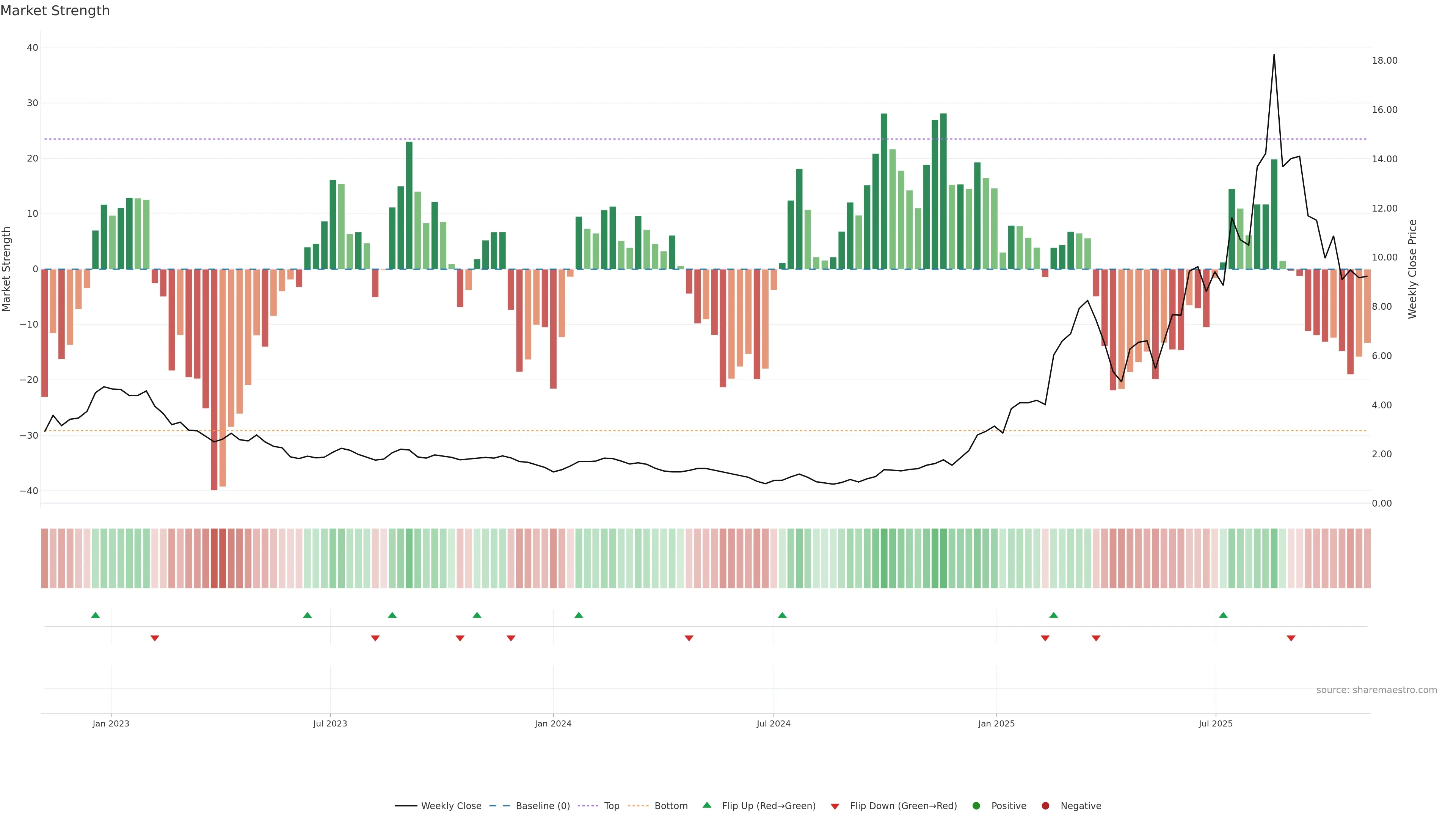
Task: Click the Negative red circle legend icon
Action: [x=1045, y=806]
